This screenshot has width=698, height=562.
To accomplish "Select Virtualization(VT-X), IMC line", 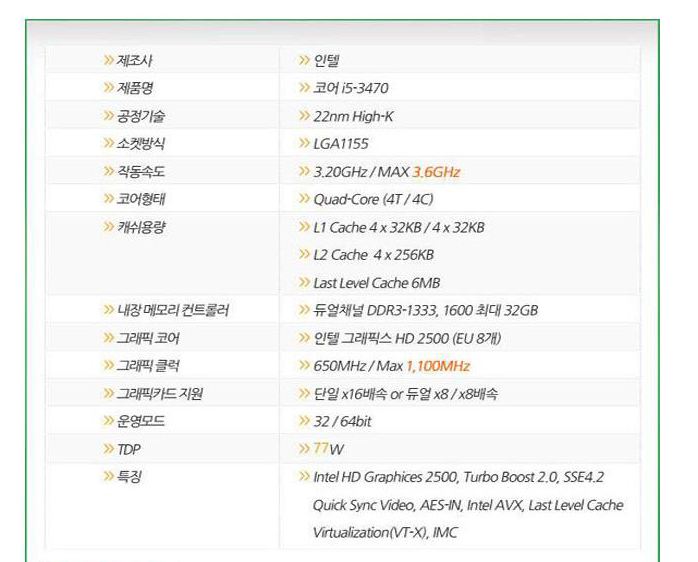I will (385, 533).
